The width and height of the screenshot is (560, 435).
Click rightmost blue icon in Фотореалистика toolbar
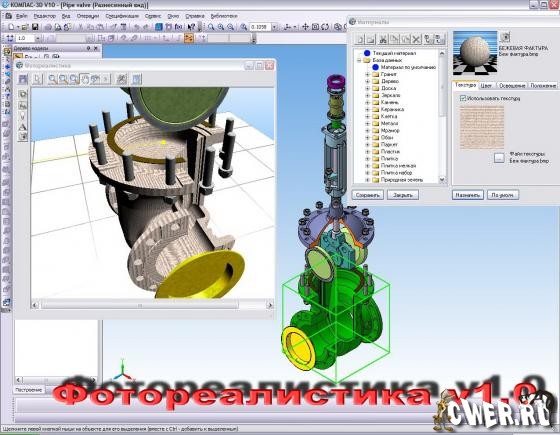coord(137,79)
